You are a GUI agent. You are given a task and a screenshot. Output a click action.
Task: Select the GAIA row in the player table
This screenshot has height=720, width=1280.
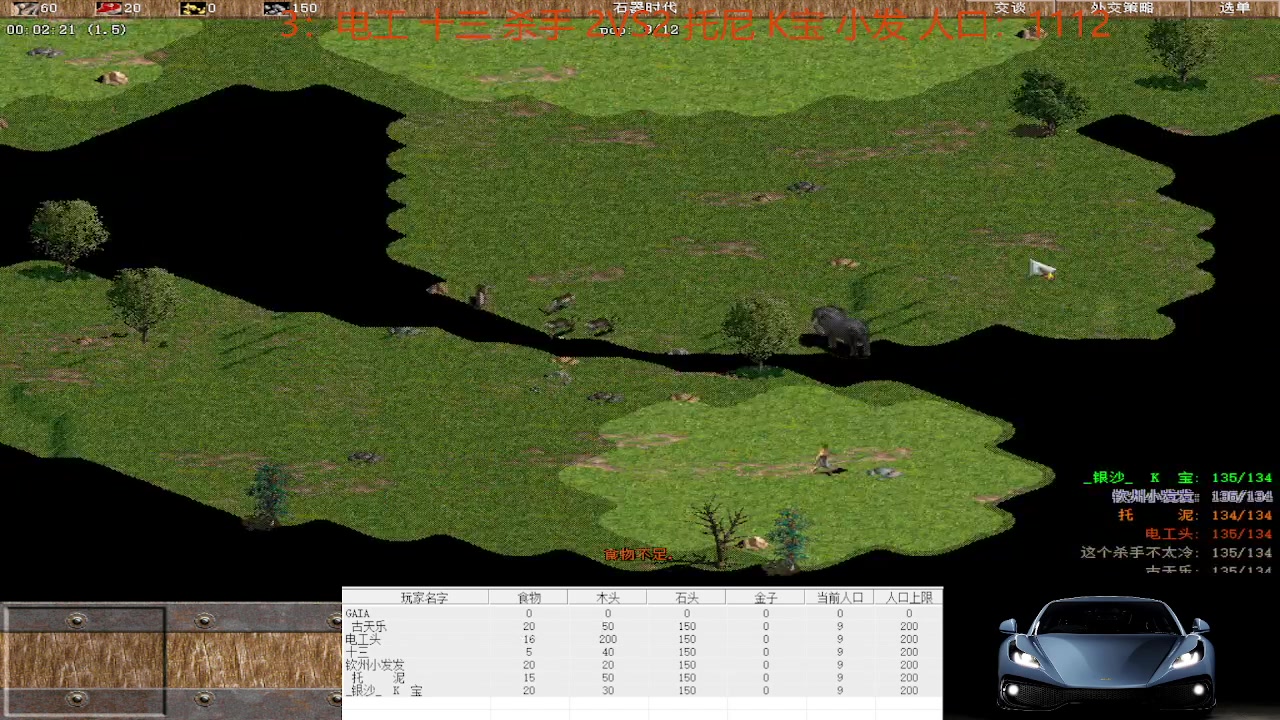click(642, 613)
